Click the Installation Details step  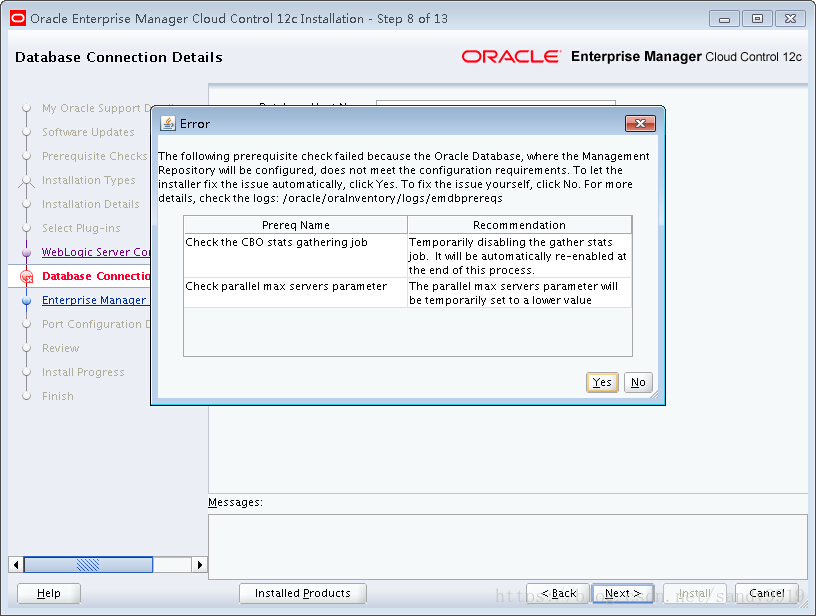click(x=91, y=204)
